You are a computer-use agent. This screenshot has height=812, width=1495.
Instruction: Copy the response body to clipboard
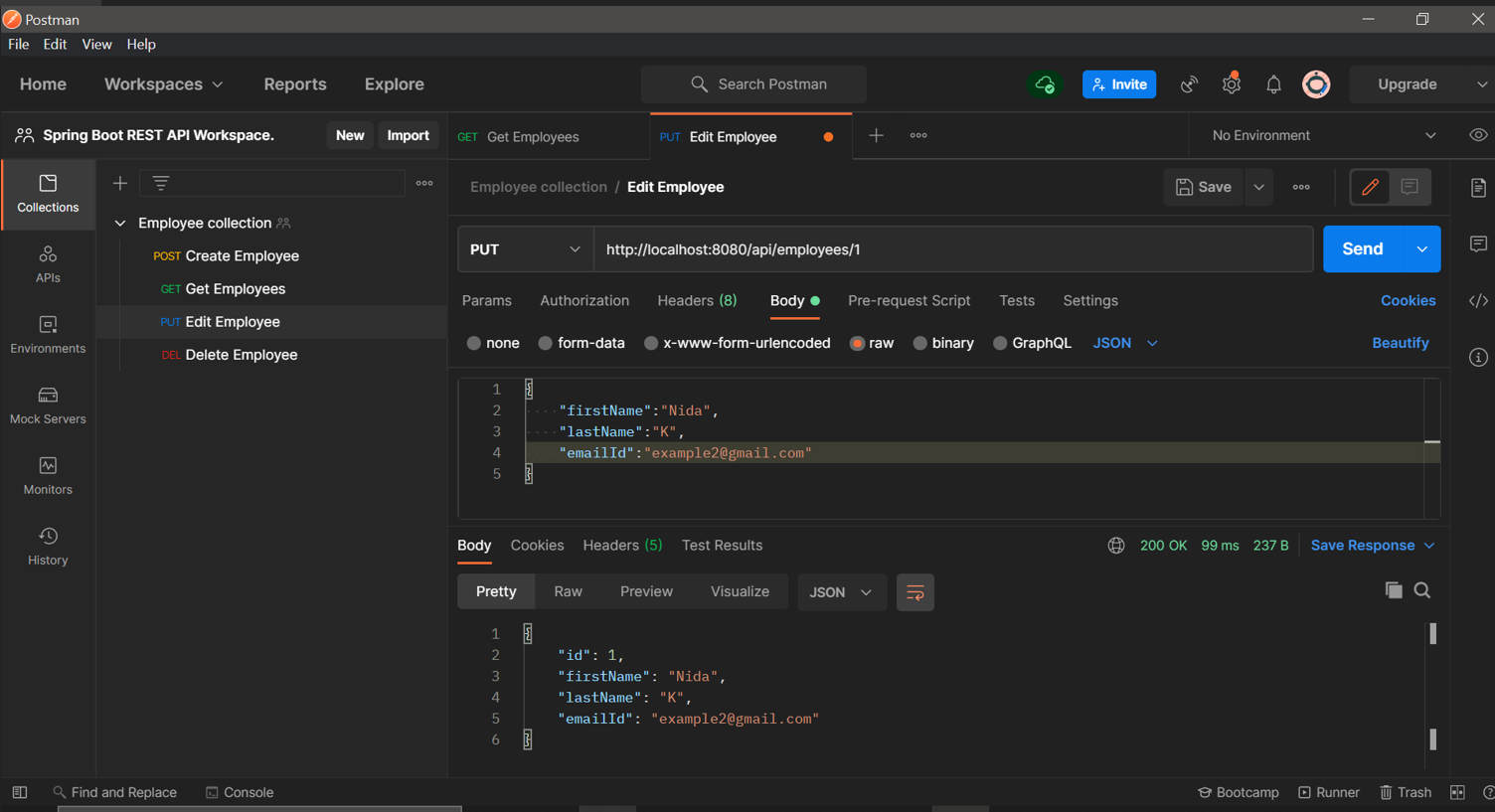(x=1394, y=590)
